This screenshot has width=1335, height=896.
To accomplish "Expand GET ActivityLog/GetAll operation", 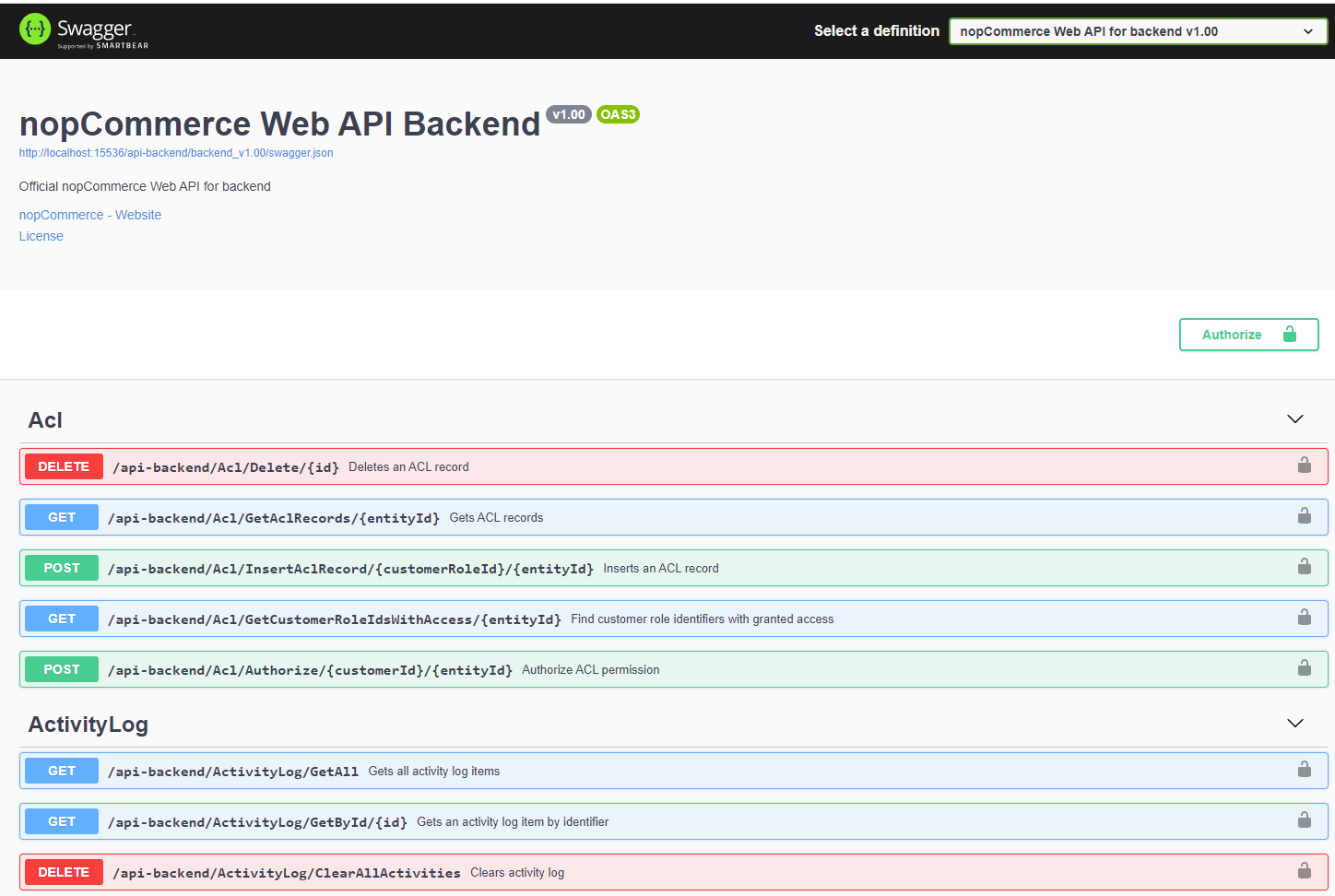I will click(673, 771).
